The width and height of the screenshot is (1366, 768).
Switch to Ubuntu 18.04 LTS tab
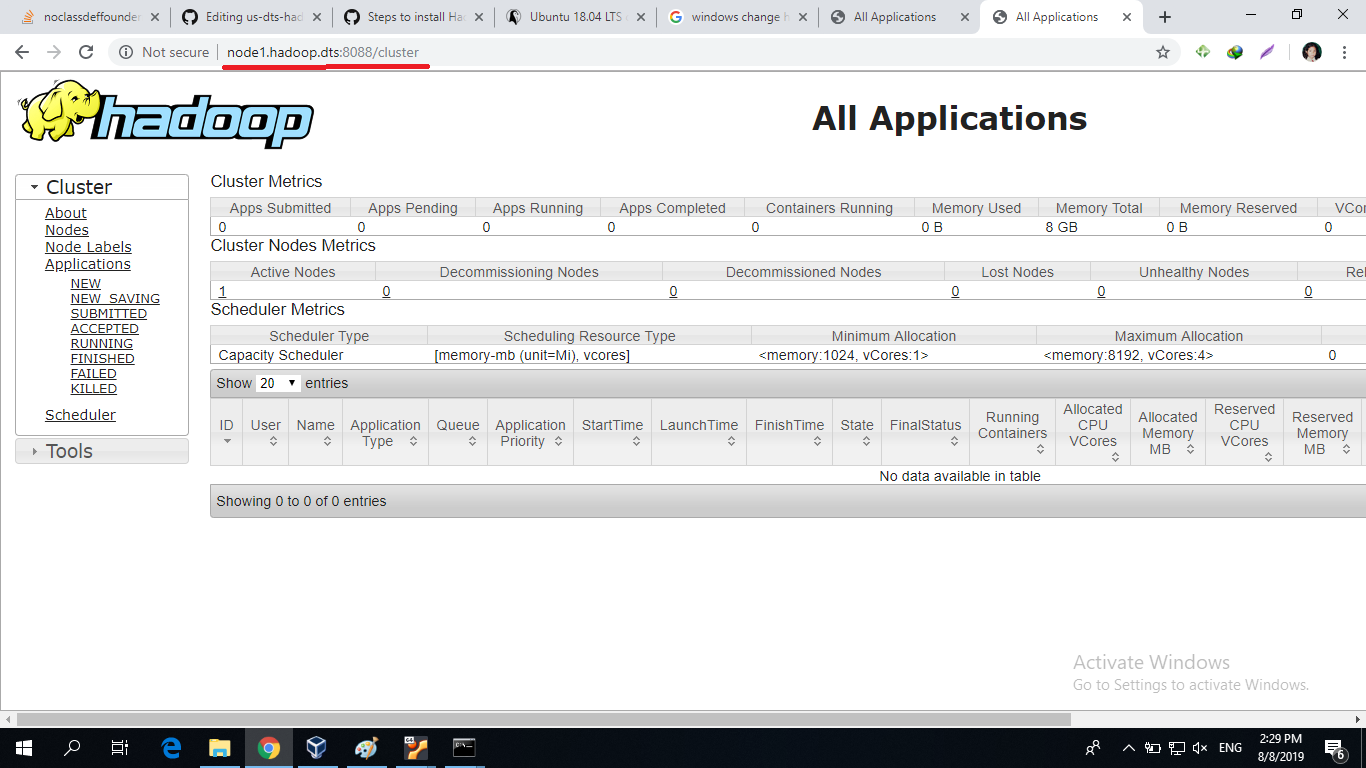(575, 17)
